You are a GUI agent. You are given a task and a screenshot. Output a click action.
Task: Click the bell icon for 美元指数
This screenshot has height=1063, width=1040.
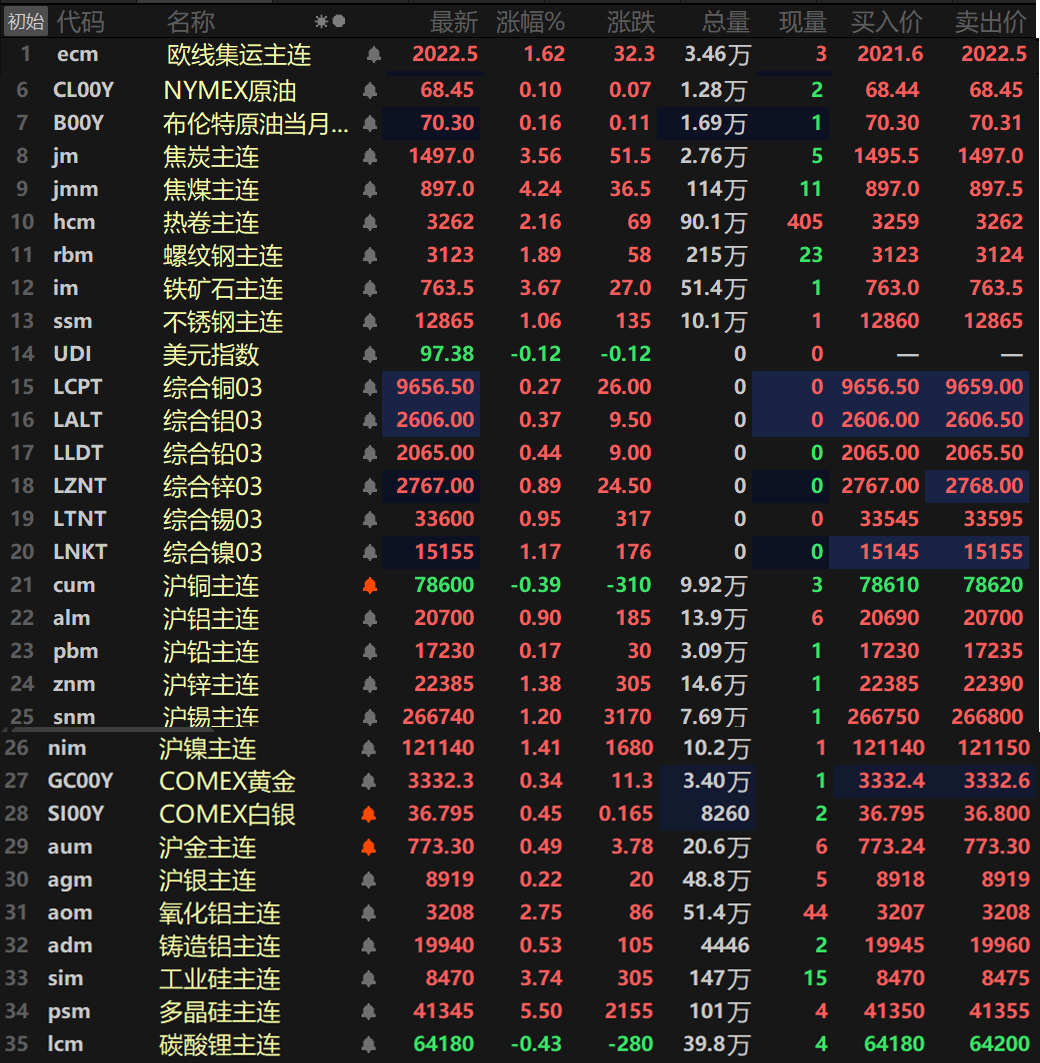click(x=369, y=354)
